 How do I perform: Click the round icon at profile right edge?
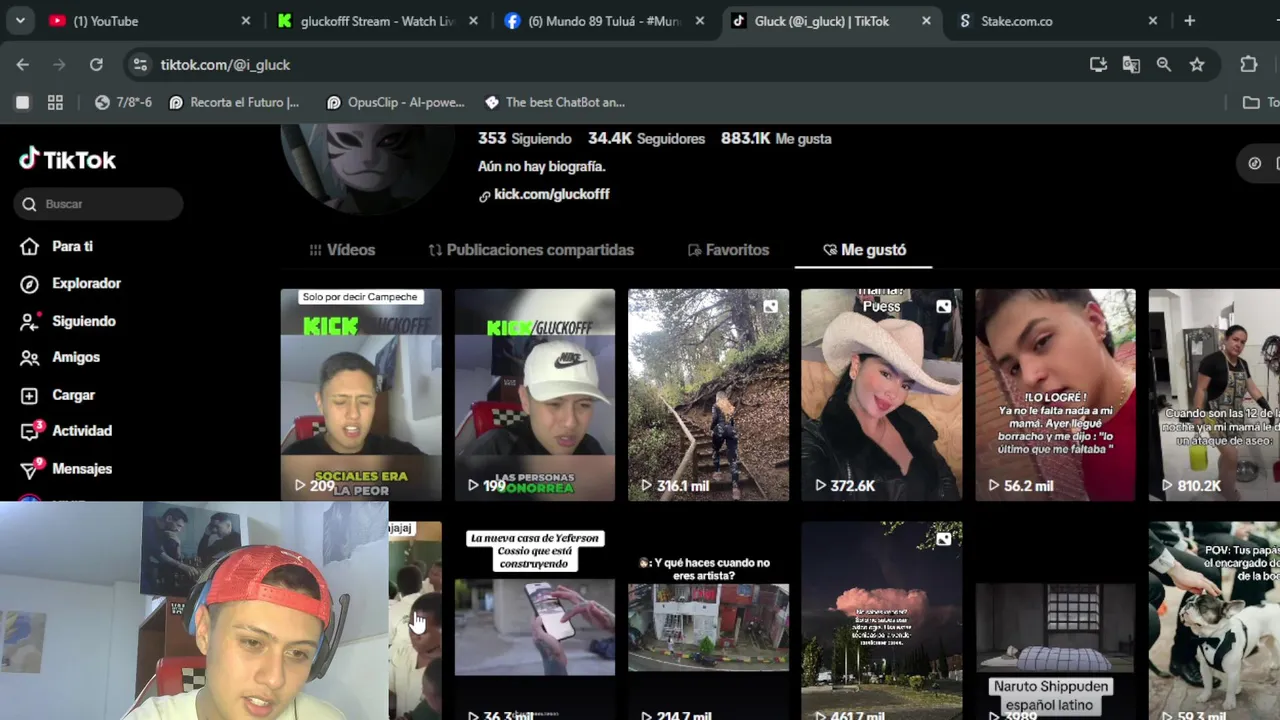click(1255, 163)
